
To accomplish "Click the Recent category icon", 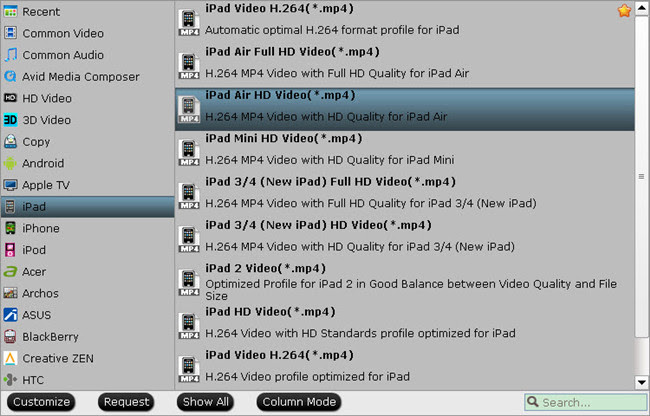I will coord(10,11).
